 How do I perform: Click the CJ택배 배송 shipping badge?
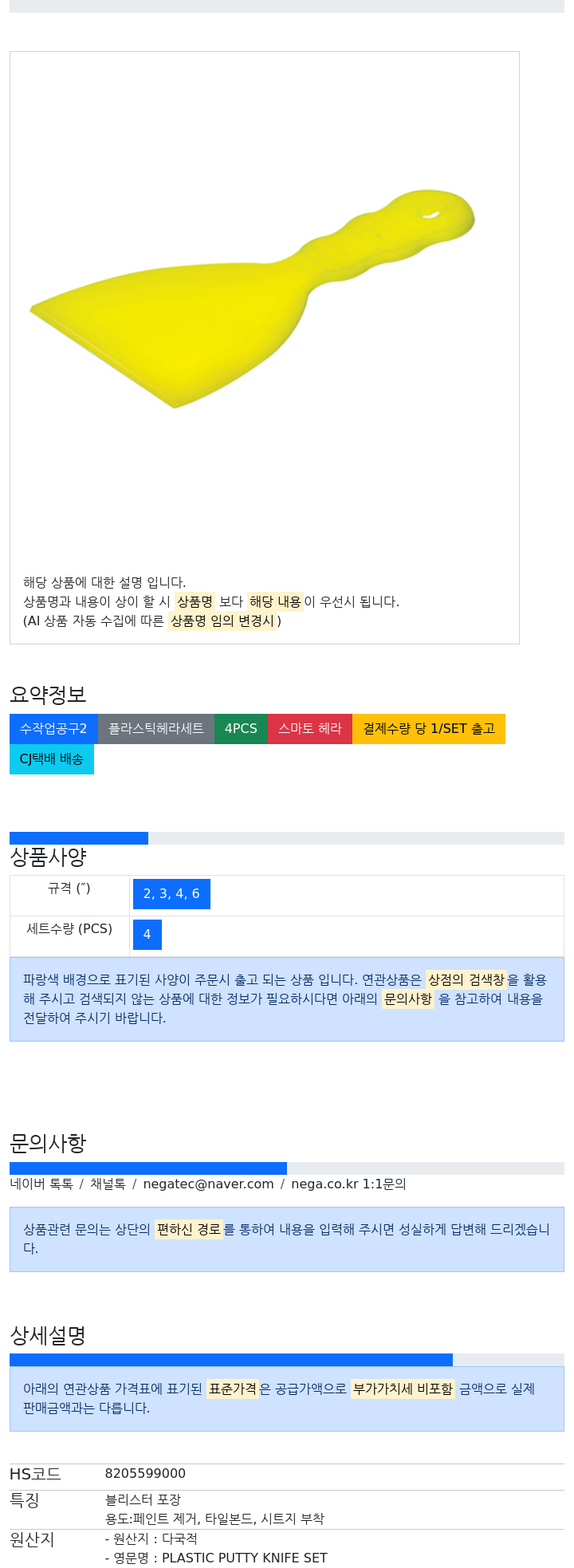click(52, 759)
